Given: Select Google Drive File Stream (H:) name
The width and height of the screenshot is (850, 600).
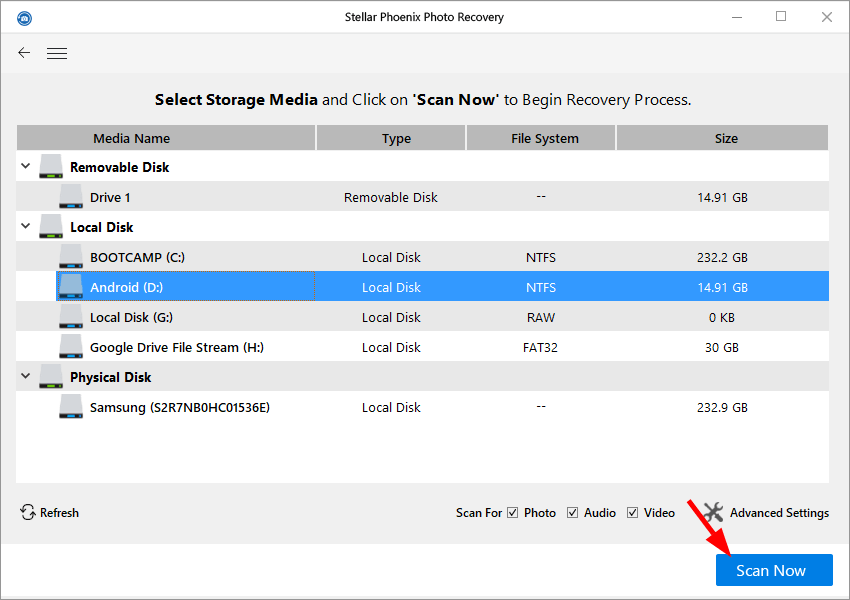Looking at the screenshot, I should point(177,347).
